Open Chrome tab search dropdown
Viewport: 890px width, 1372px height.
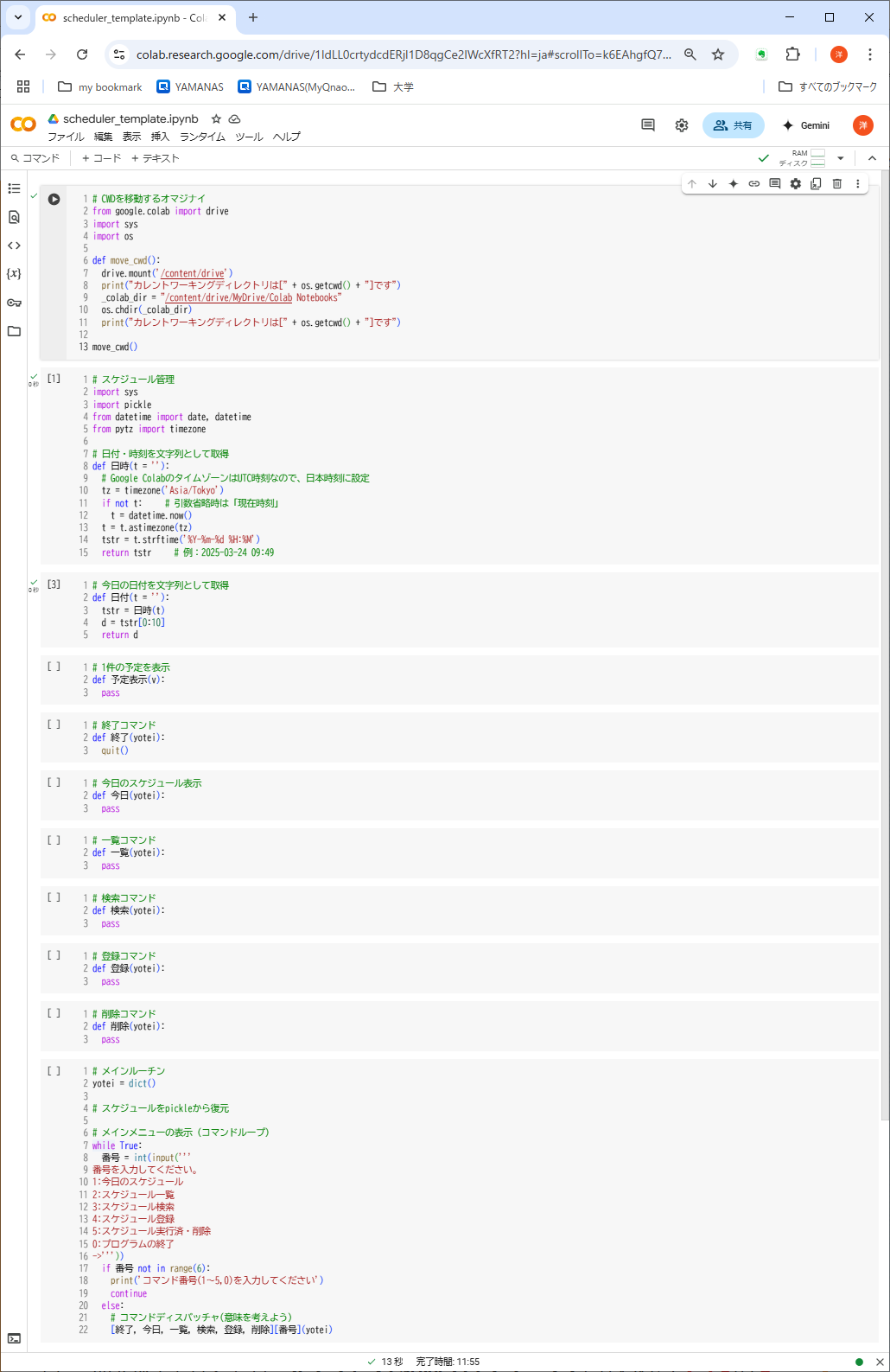click(17, 17)
